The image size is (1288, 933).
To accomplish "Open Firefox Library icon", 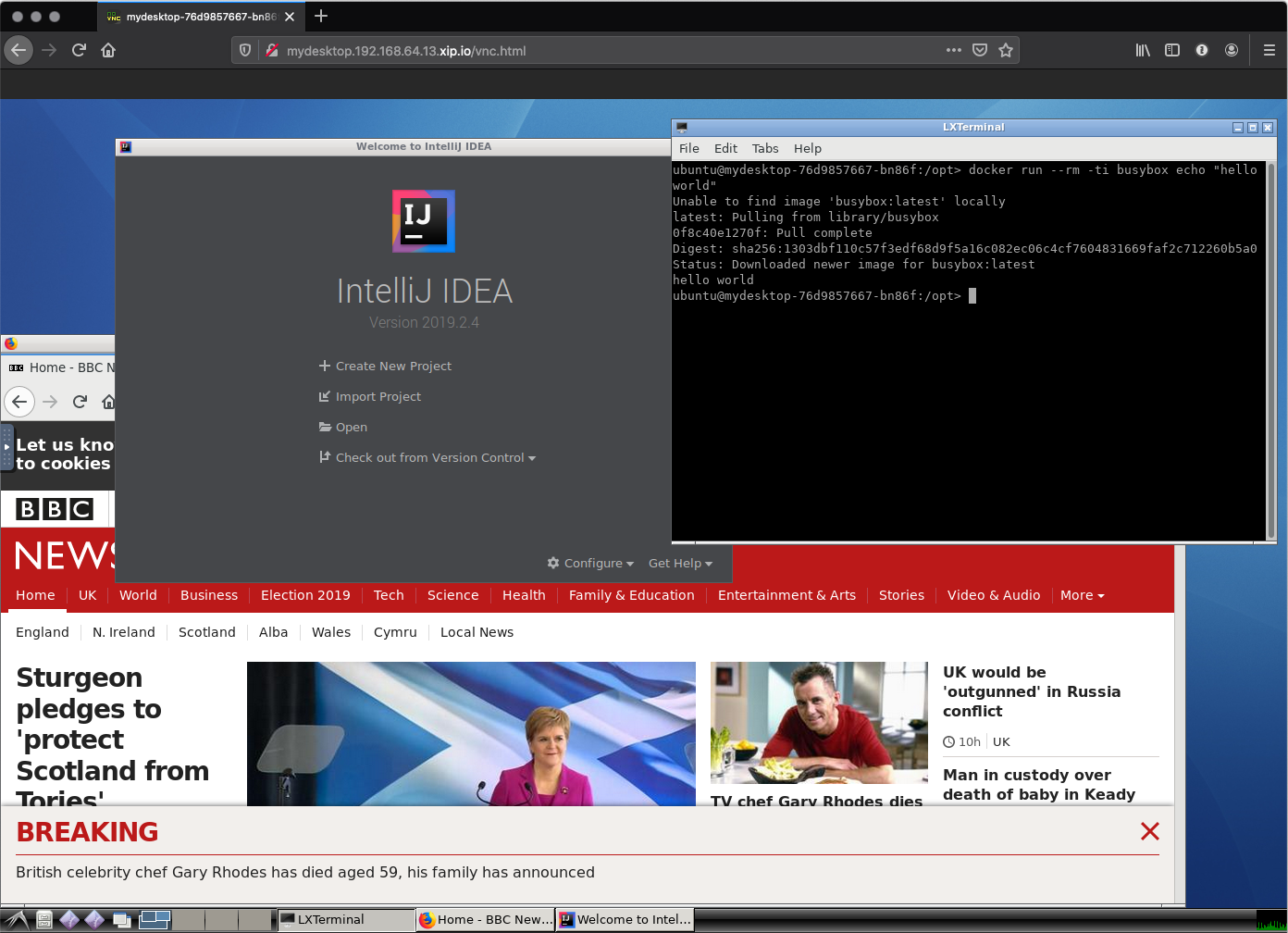I will pyautogui.click(x=1143, y=50).
